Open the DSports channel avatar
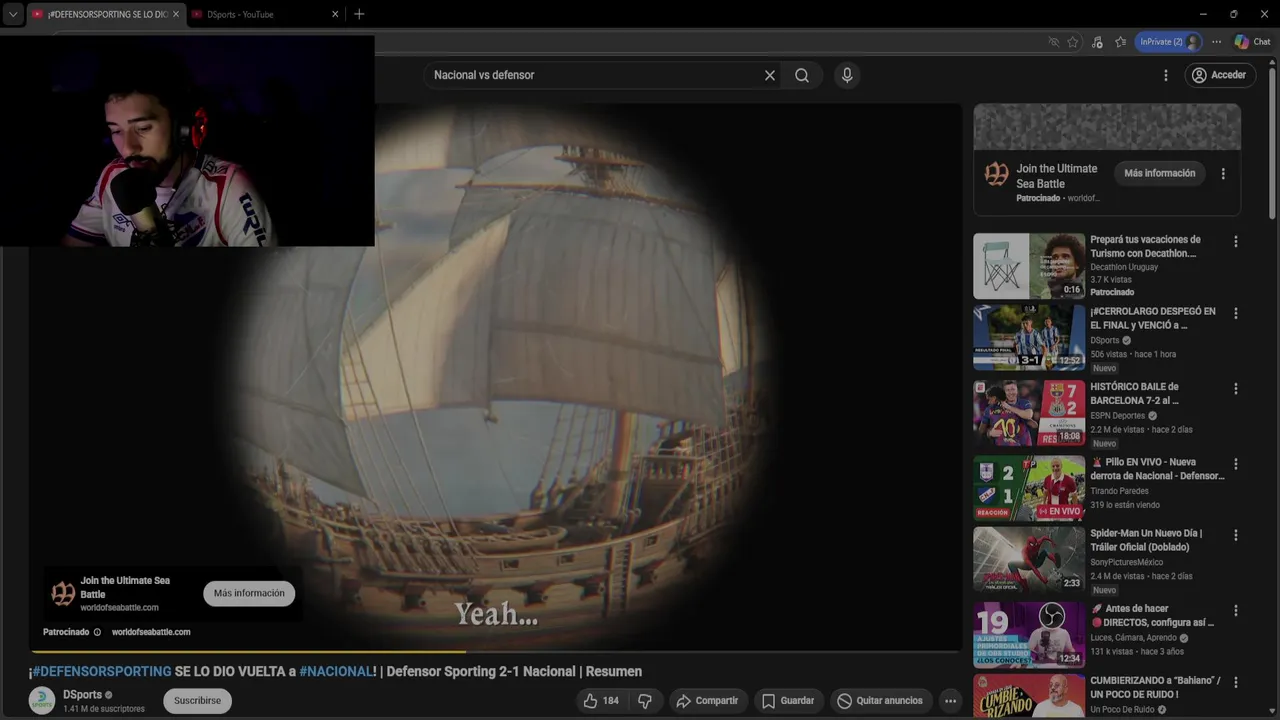This screenshot has height=720, width=1280. click(x=42, y=701)
